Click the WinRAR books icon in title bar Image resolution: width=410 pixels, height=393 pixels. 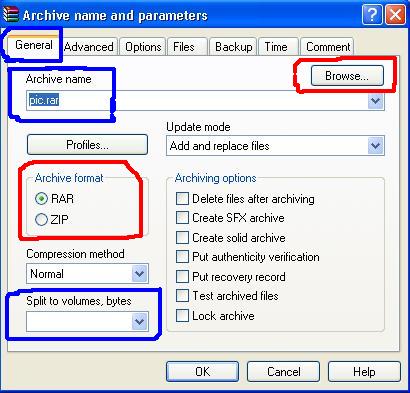click(x=11, y=15)
